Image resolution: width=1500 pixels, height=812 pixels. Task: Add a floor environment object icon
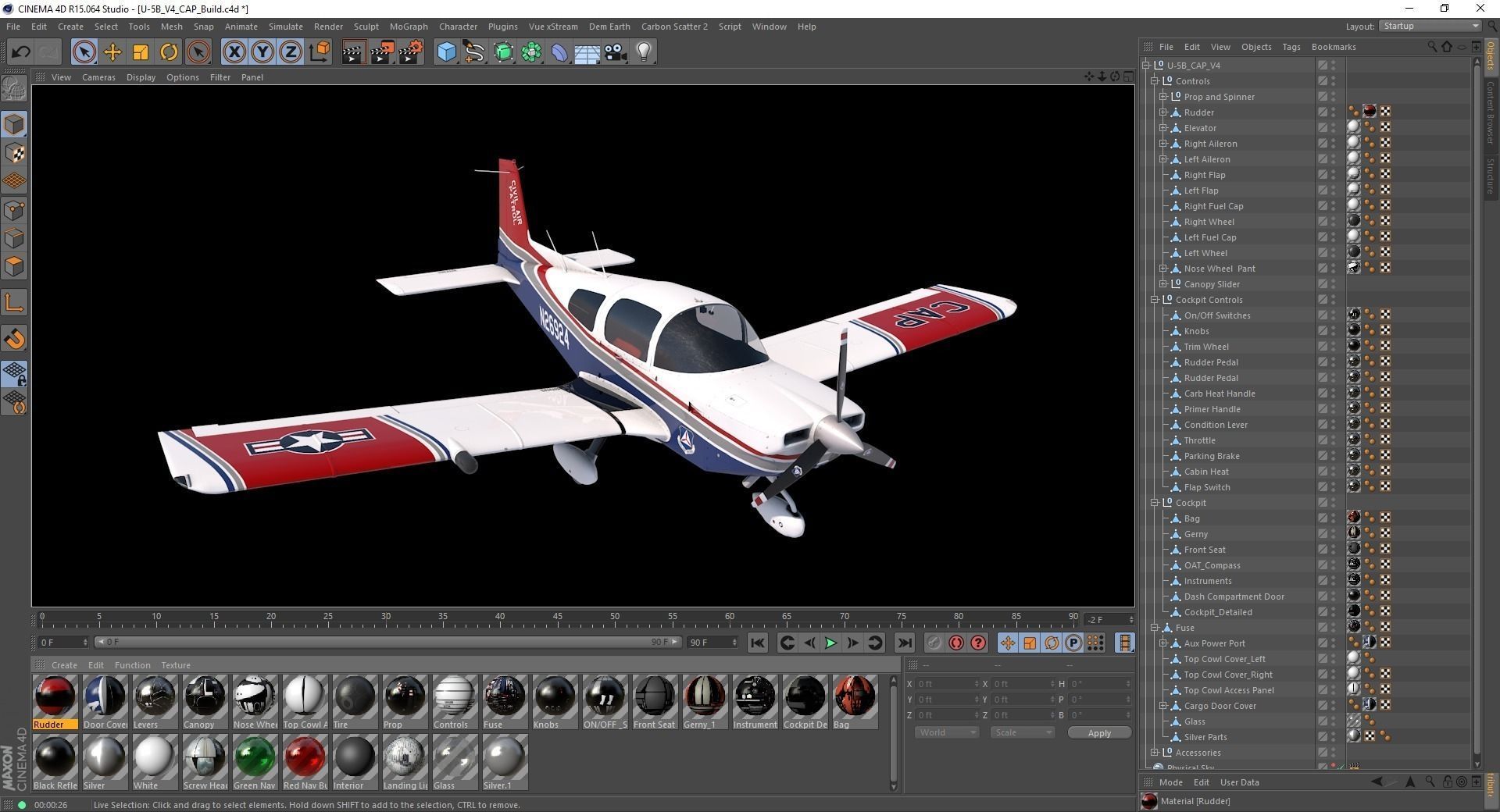pyautogui.click(x=587, y=52)
